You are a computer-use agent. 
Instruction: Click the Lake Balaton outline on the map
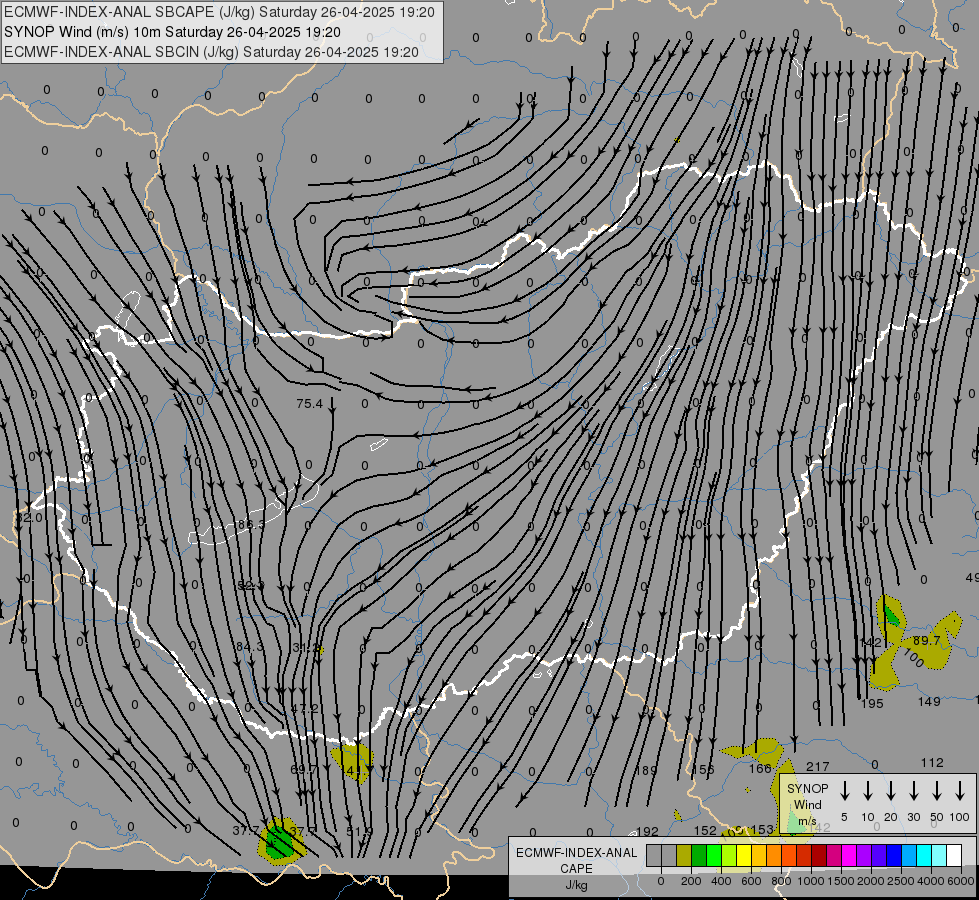click(253, 511)
